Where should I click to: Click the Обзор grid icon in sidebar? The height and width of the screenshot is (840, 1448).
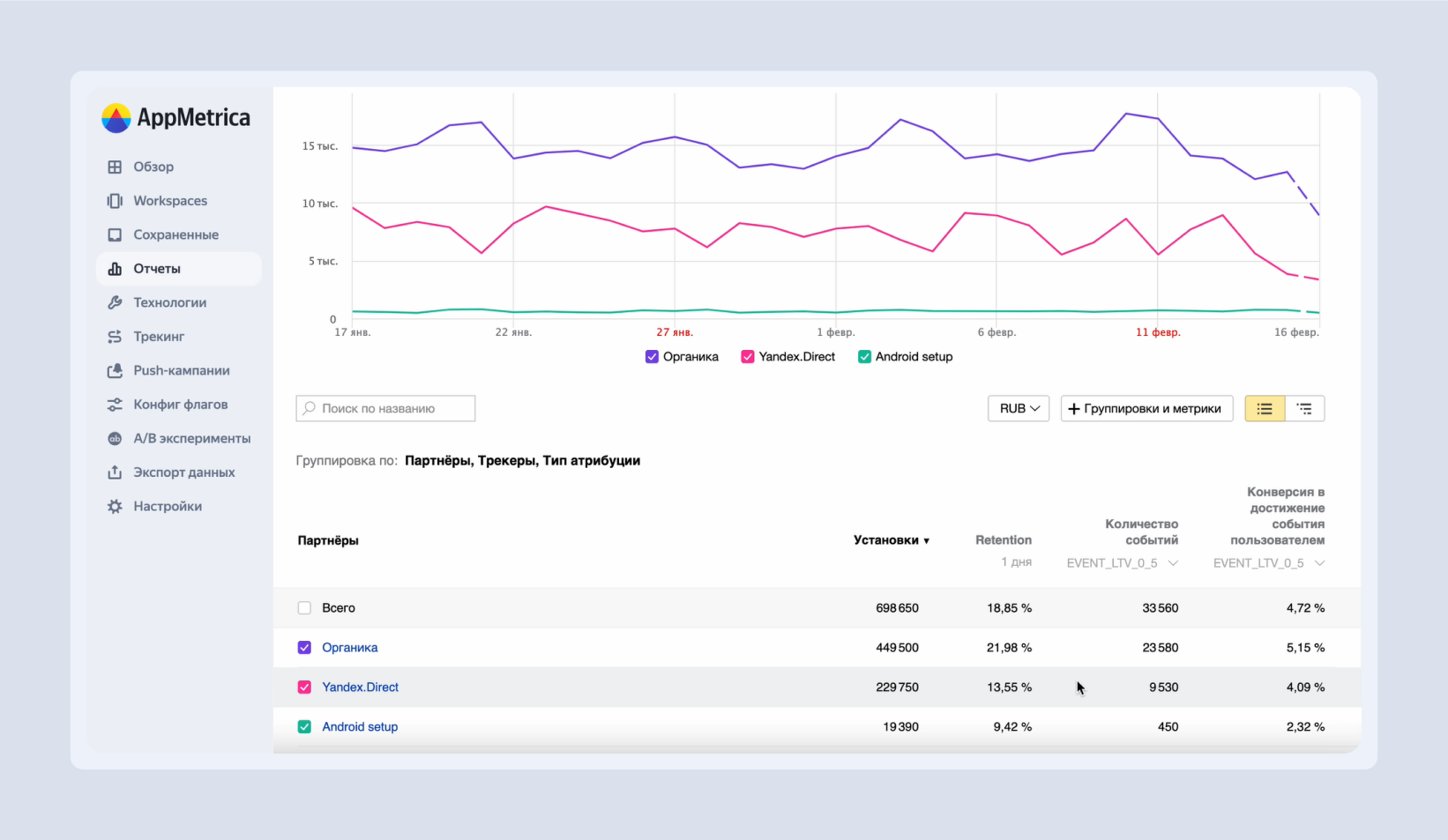point(115,167)
